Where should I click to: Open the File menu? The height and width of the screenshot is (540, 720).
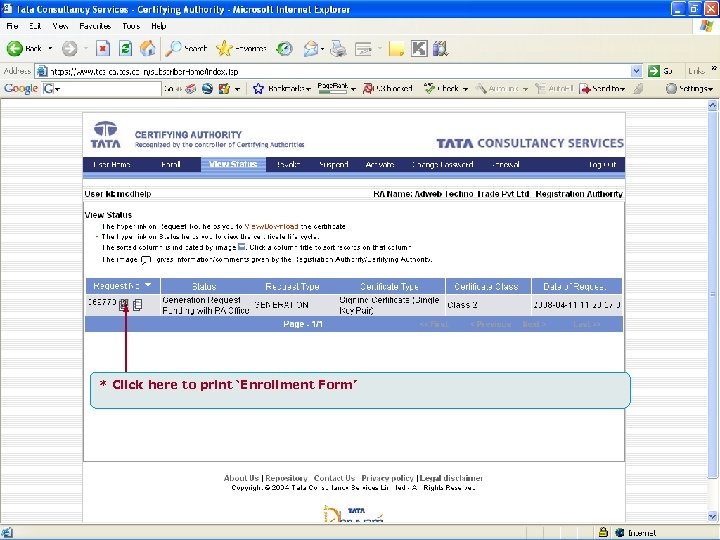coord(12,26)
